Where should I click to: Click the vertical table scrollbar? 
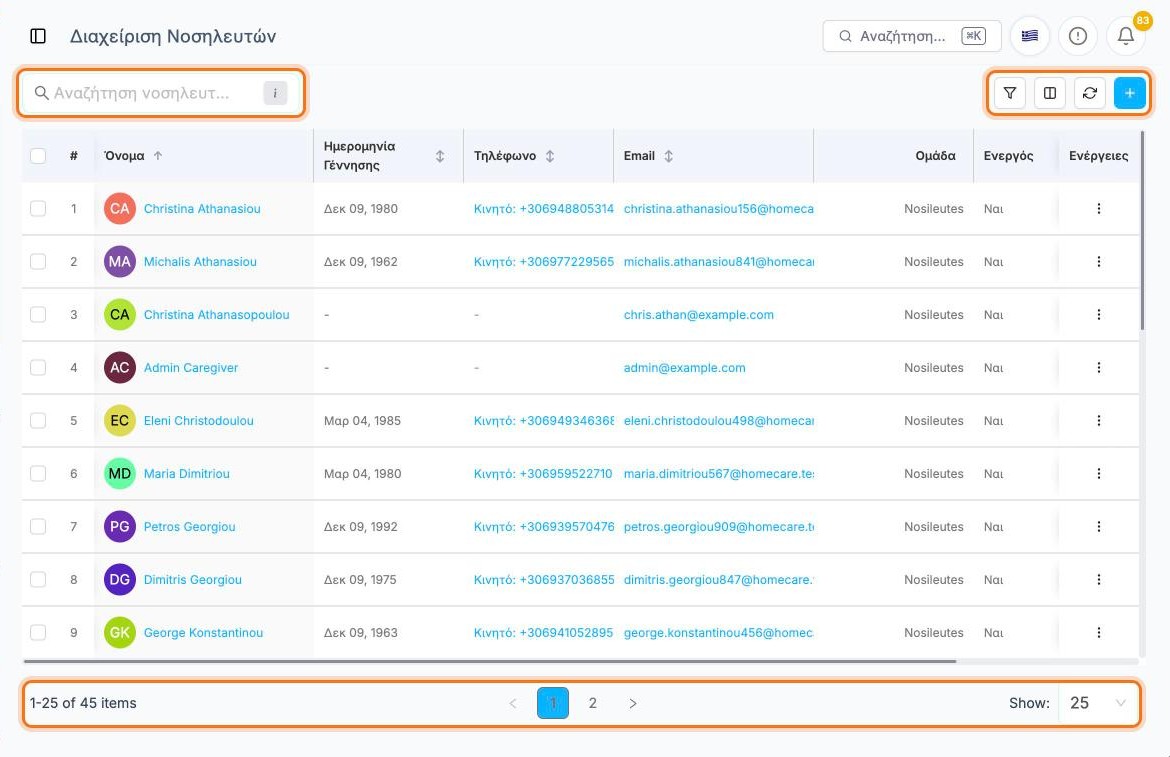pos(1142,230)
